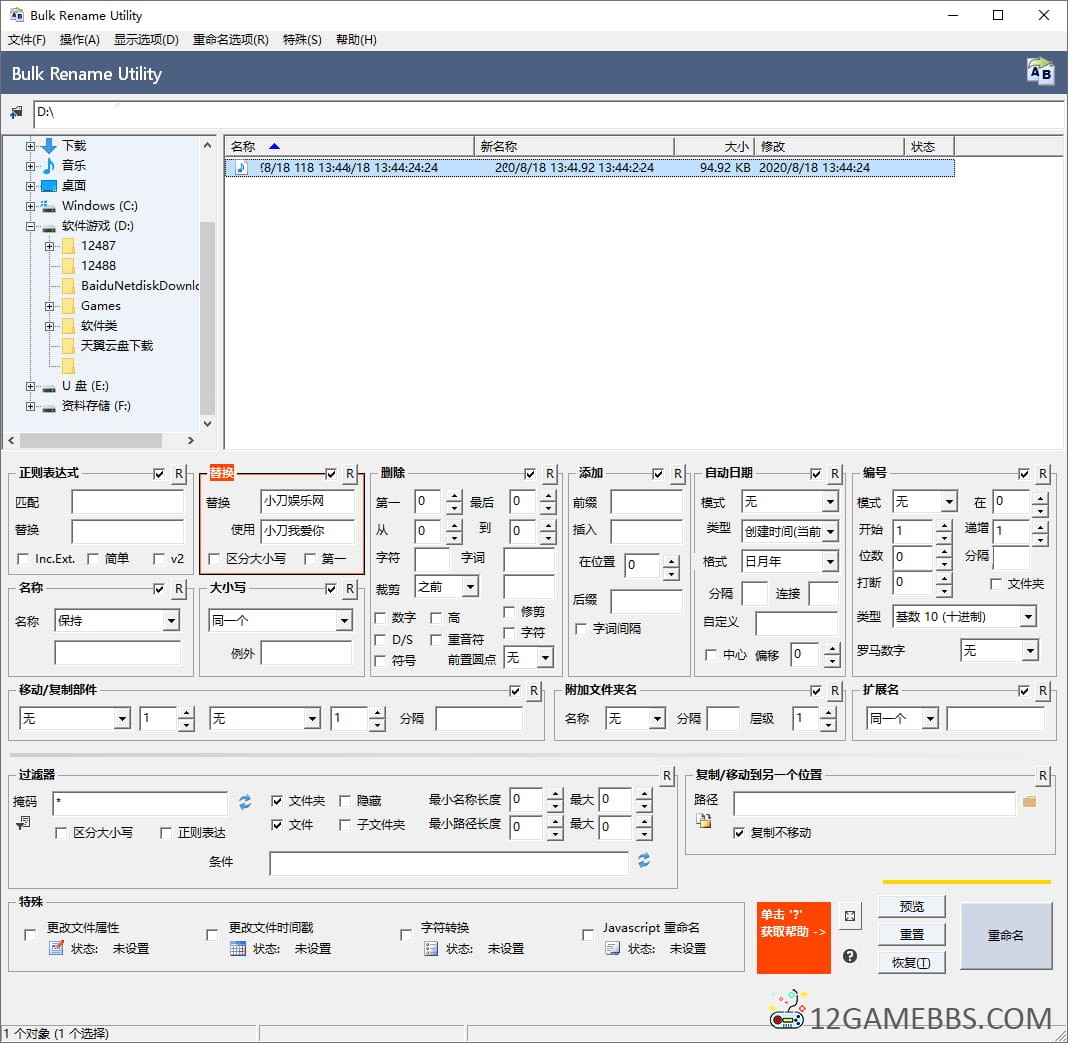
Task: Click the R reset button of 删除 panel
Action: 549,473
